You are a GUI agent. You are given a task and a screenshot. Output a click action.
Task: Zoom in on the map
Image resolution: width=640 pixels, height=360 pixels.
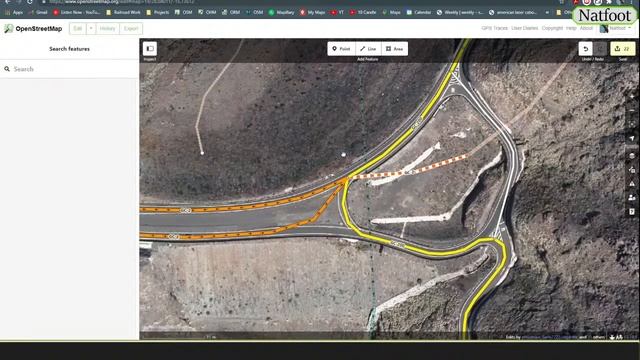[632, 97]
